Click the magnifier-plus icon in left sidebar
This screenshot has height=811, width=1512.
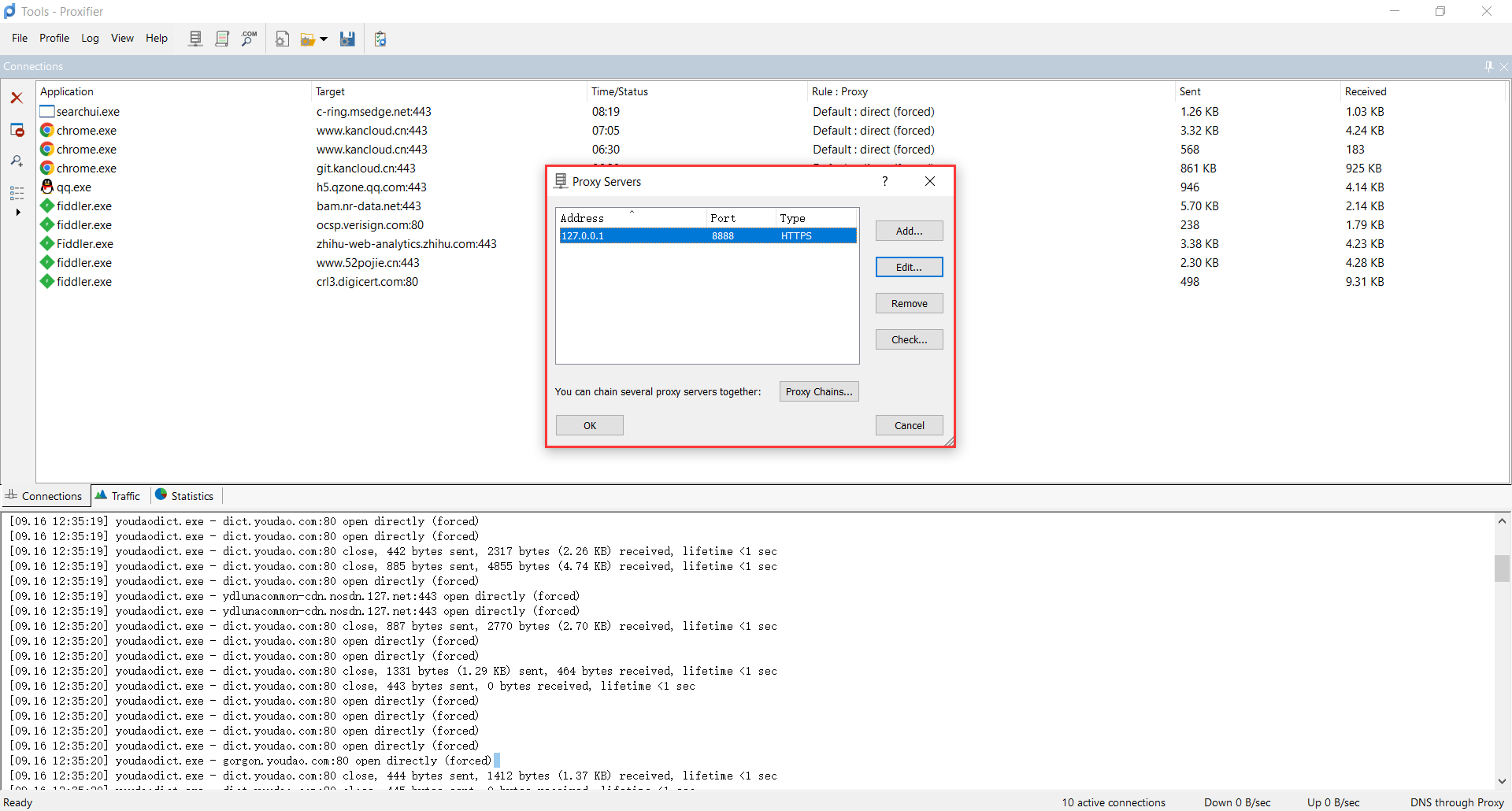tap(17, 161)
